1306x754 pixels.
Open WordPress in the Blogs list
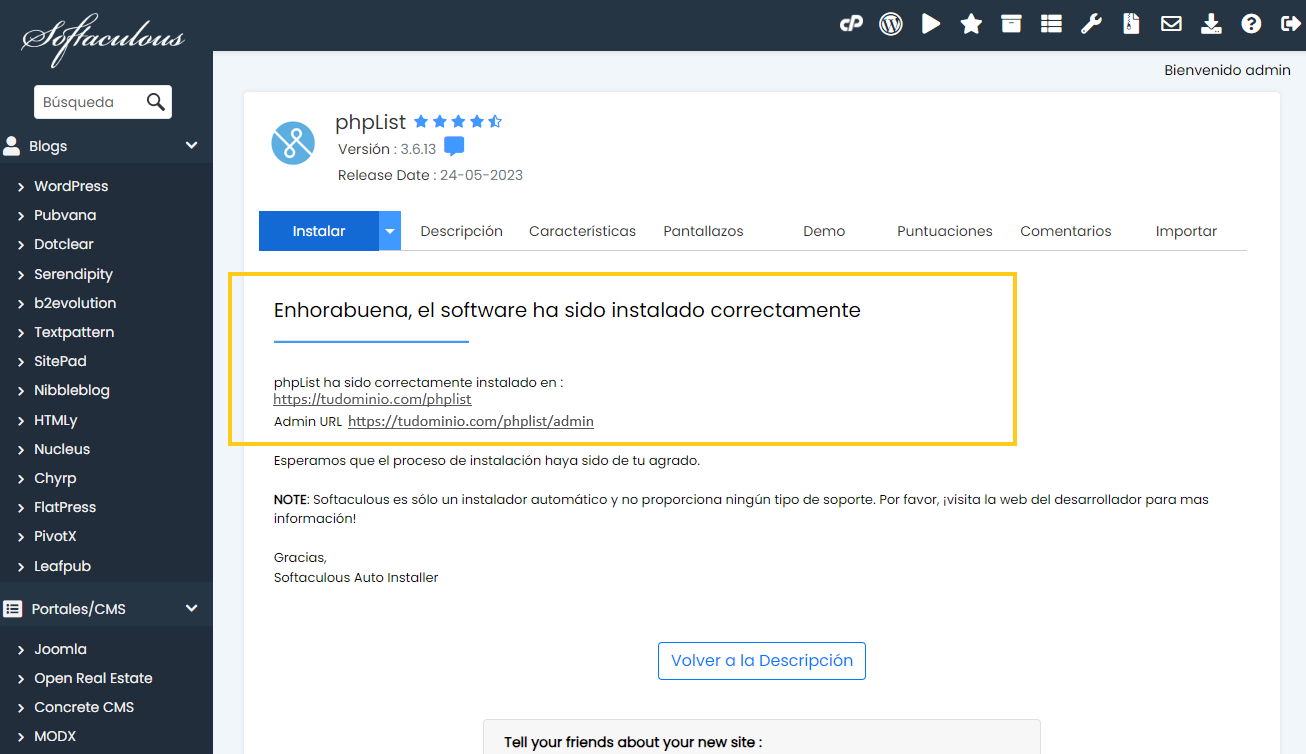pos(71,186)
